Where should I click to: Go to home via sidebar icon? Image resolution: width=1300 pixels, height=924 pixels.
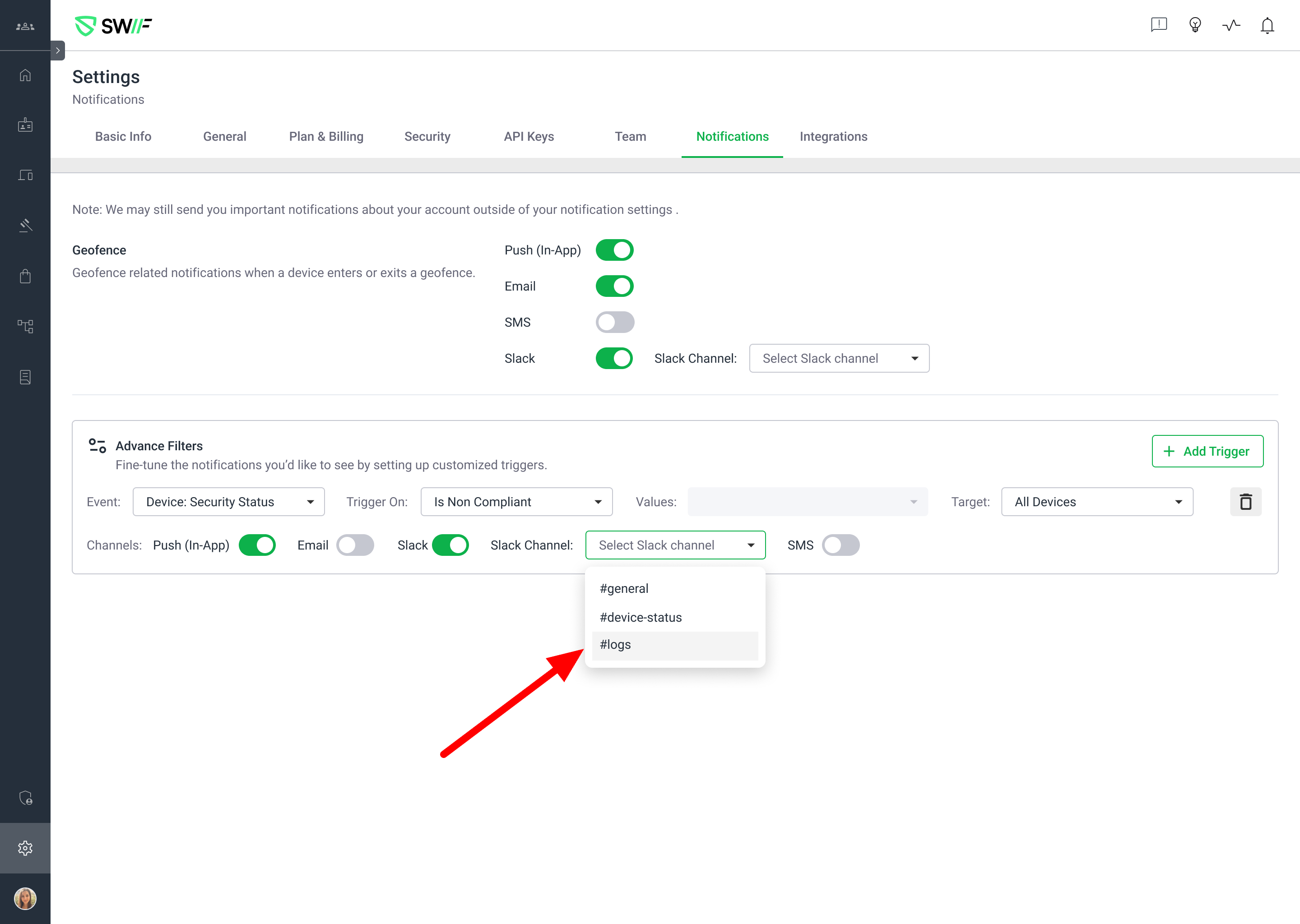[x=25, y=75]
